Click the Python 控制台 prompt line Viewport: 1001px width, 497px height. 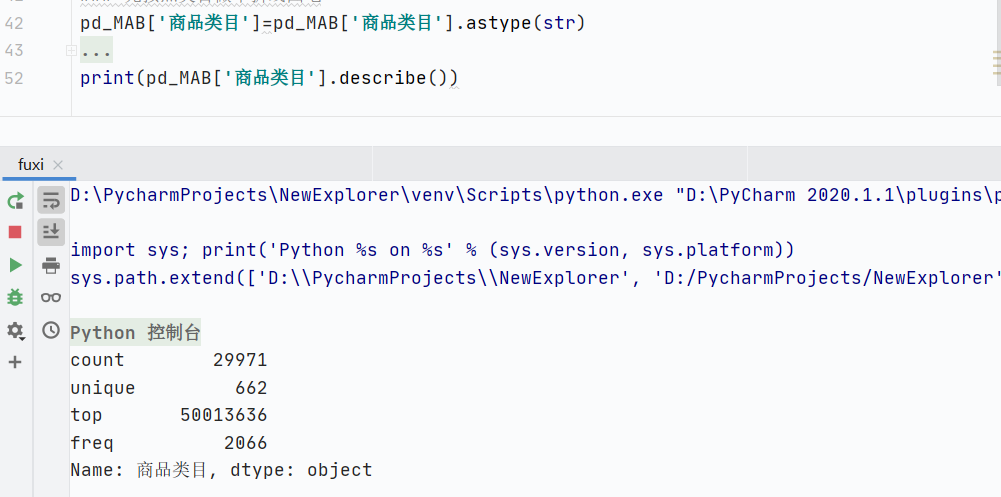point(135,333)
